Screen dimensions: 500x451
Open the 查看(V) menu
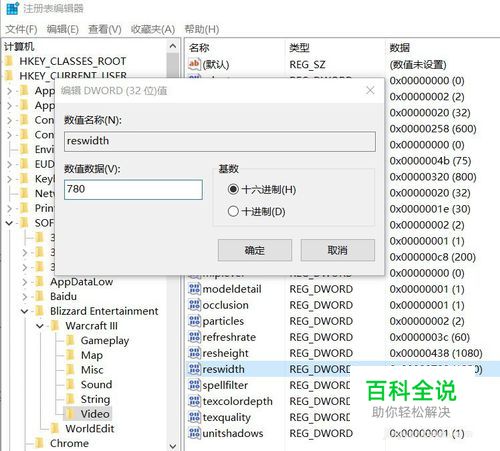click(104, 29)
